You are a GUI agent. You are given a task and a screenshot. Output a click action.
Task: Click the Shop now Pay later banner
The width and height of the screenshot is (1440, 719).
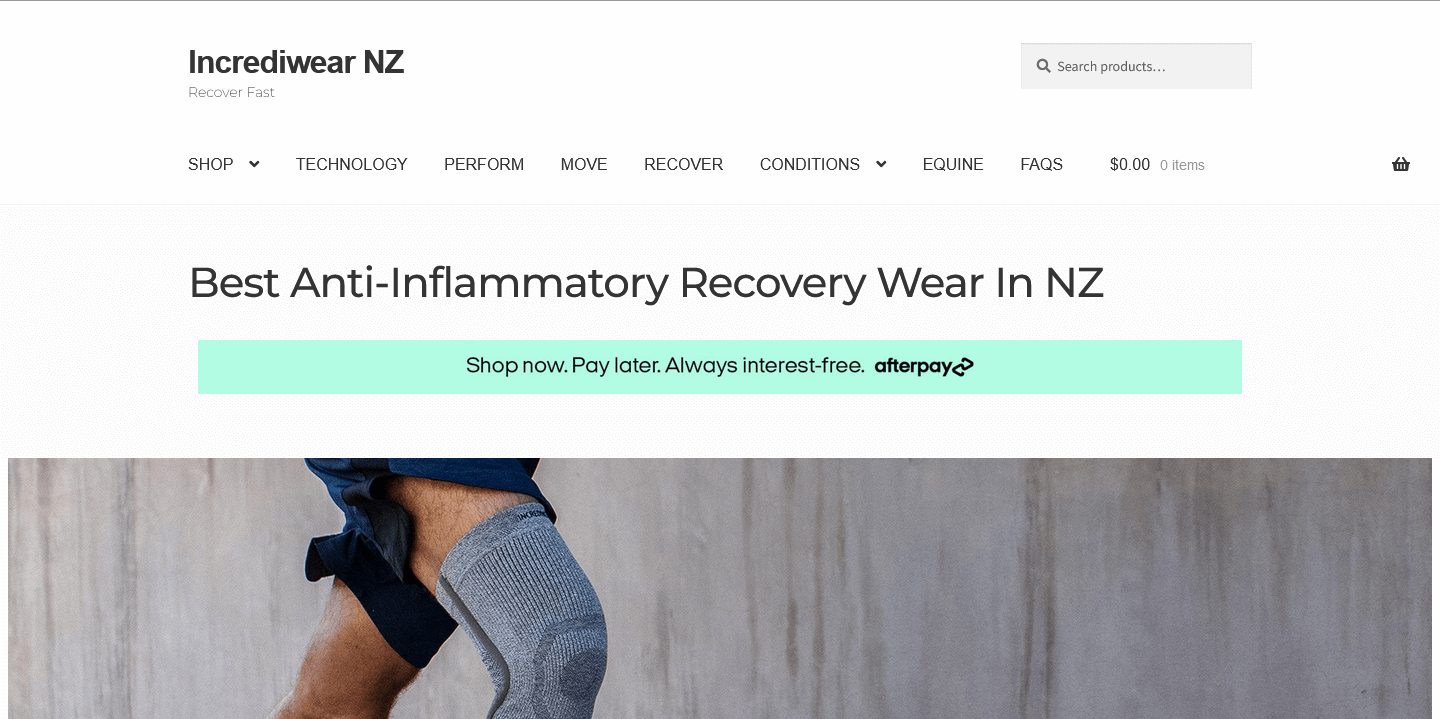point(720,367)
